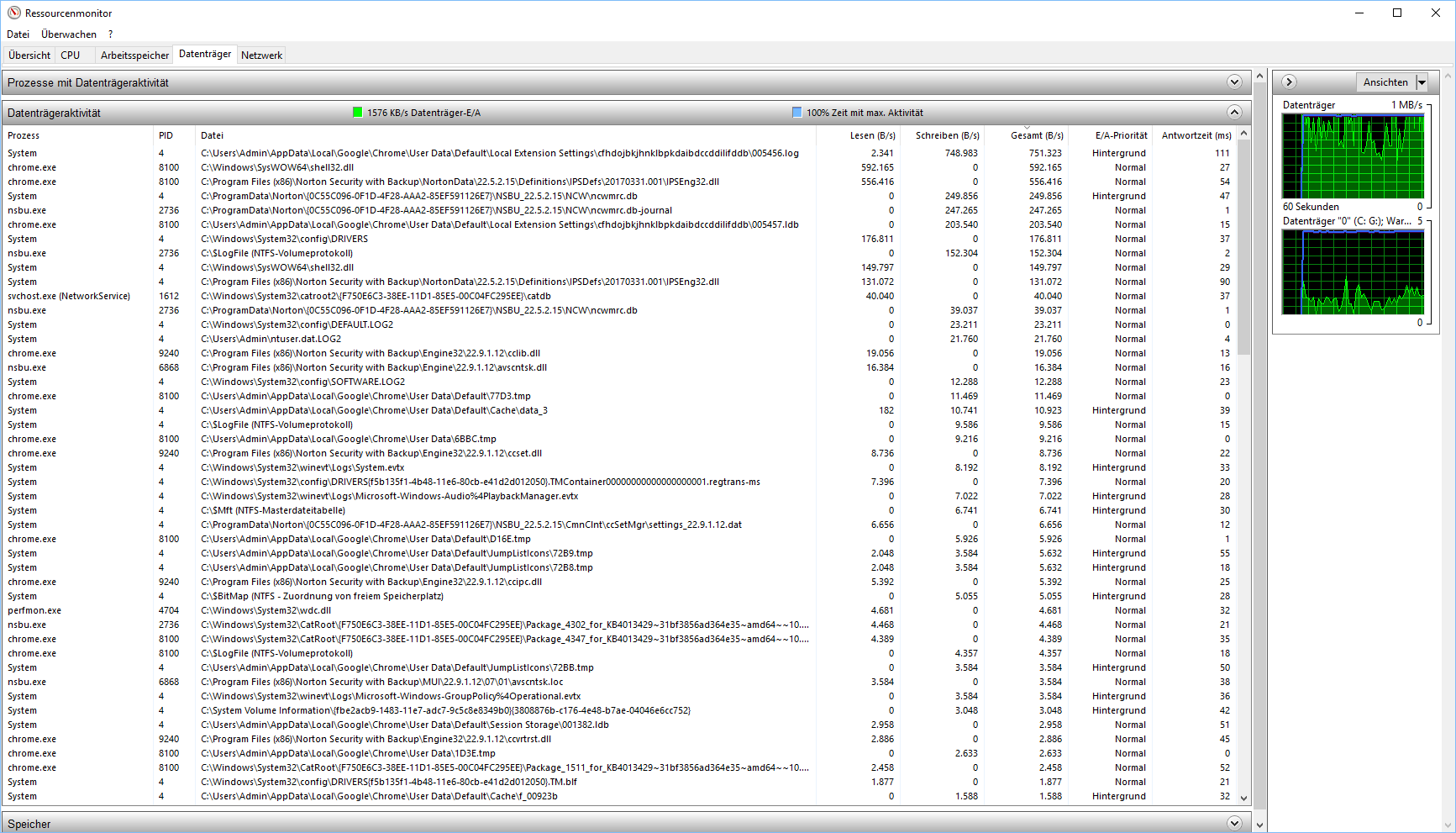
Task: Sort by Gesamt (B/s) column header
Action: coord(1027,135)
